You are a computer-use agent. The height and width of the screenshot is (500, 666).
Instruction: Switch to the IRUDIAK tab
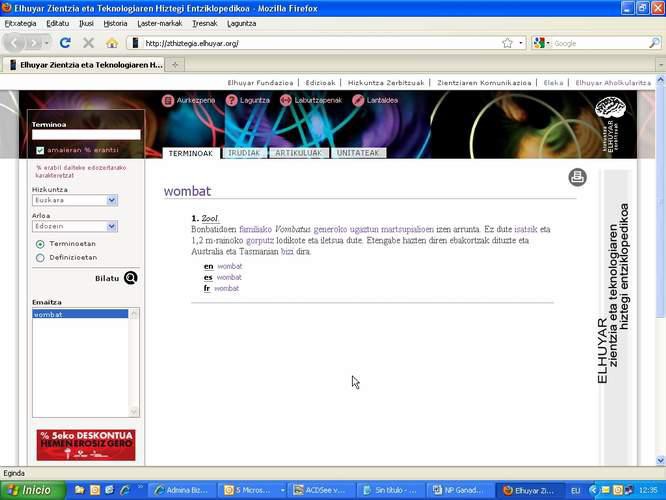(x=244, y=153)
